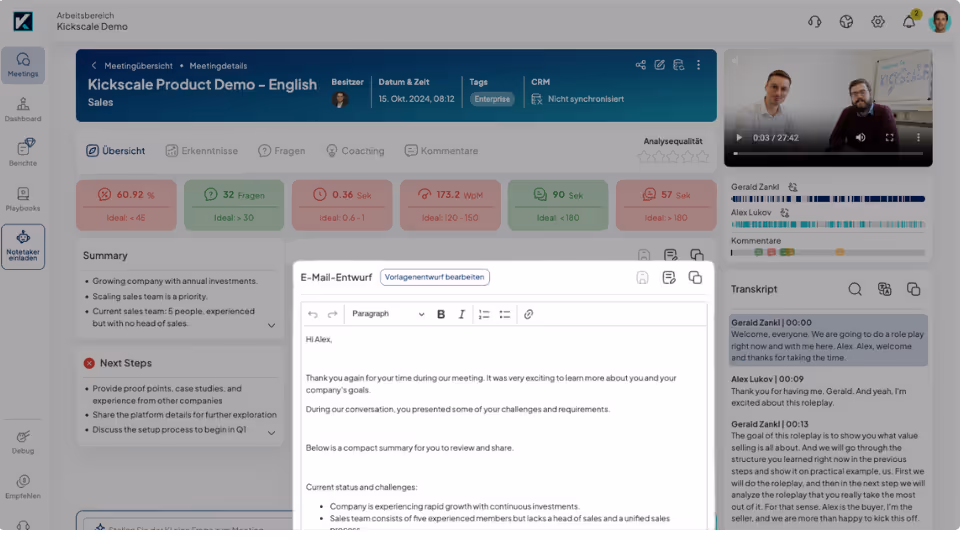
Task: Click the Kickscale logo
Action: [x=23, y=21]
